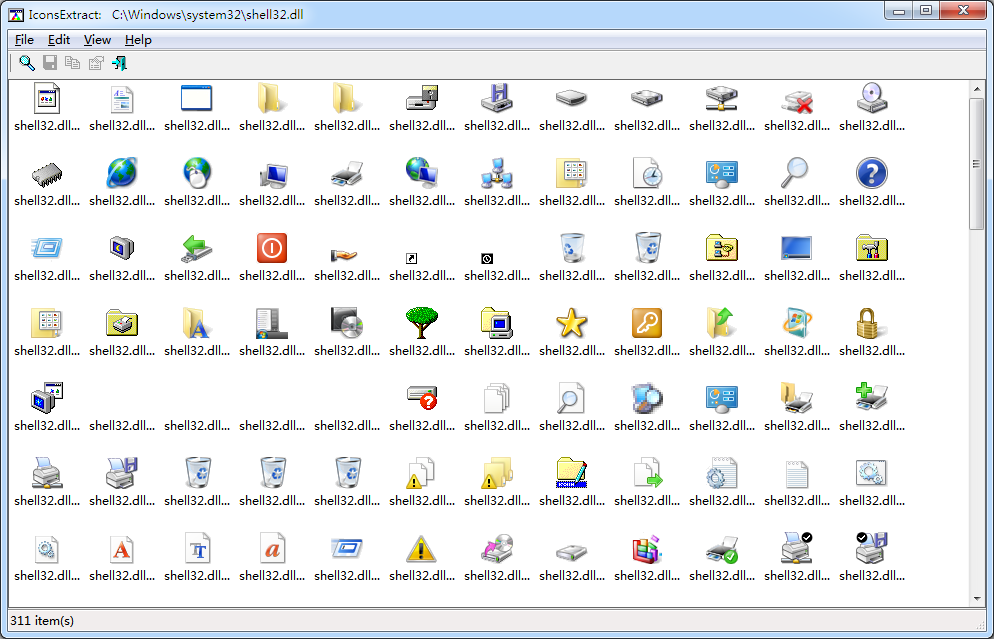Select the orange key icon
Image resolution: width=994 pixels, height=639 pixels.
coord(647,323)
